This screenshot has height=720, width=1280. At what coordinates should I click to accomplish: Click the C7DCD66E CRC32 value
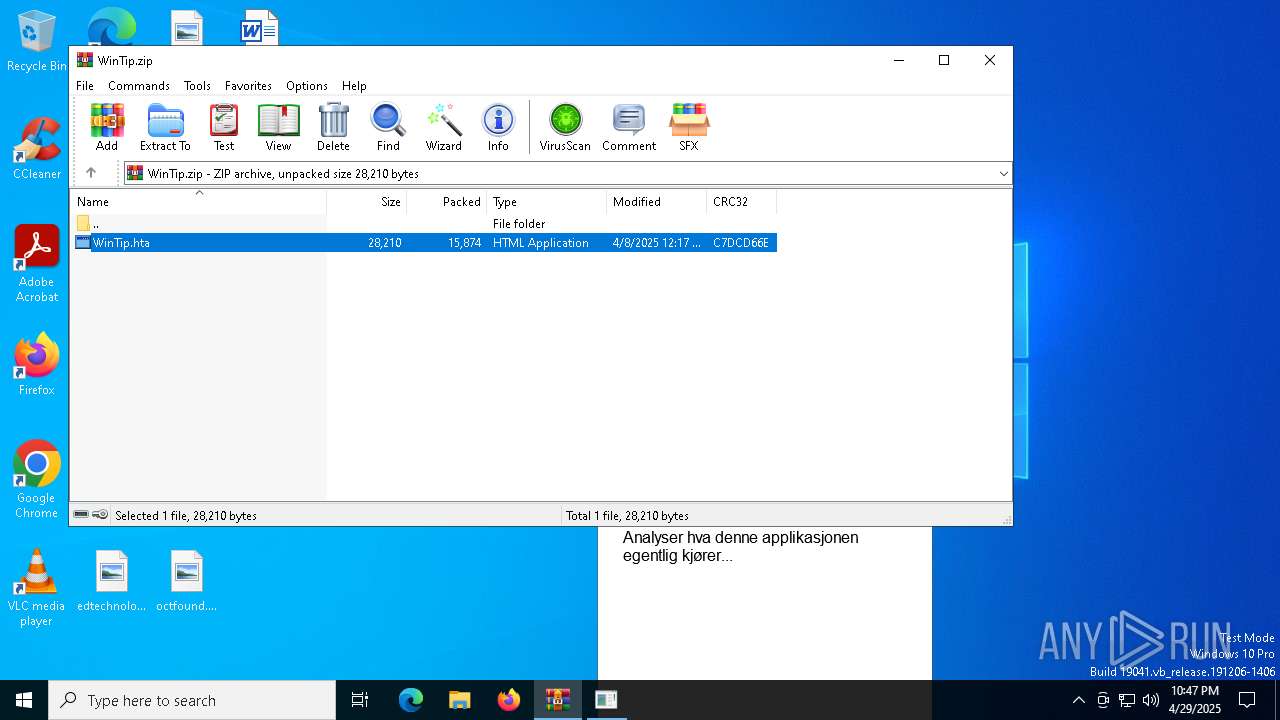point(741,243)
